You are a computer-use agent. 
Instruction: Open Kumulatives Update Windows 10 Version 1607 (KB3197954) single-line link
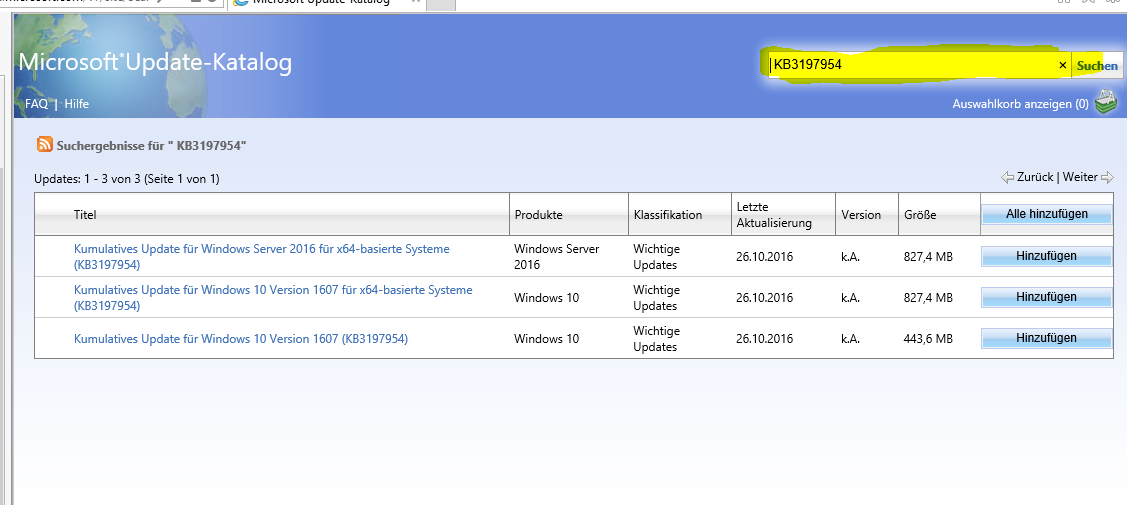pos(241,338)
